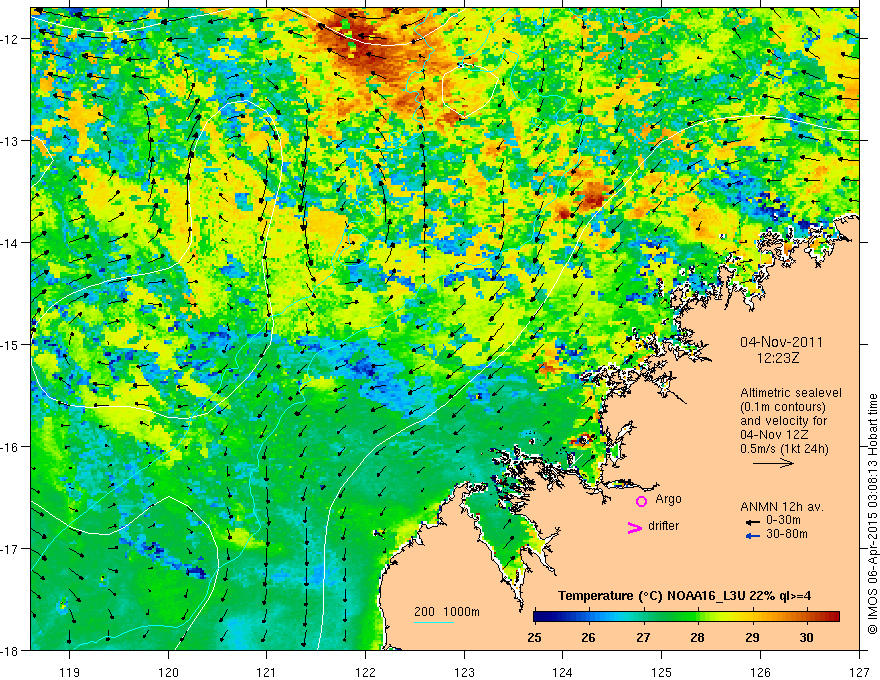The image size is (880, 680).
Task: Click the cyan 200 1000m depth contour line sample
Action: point(434,622)
